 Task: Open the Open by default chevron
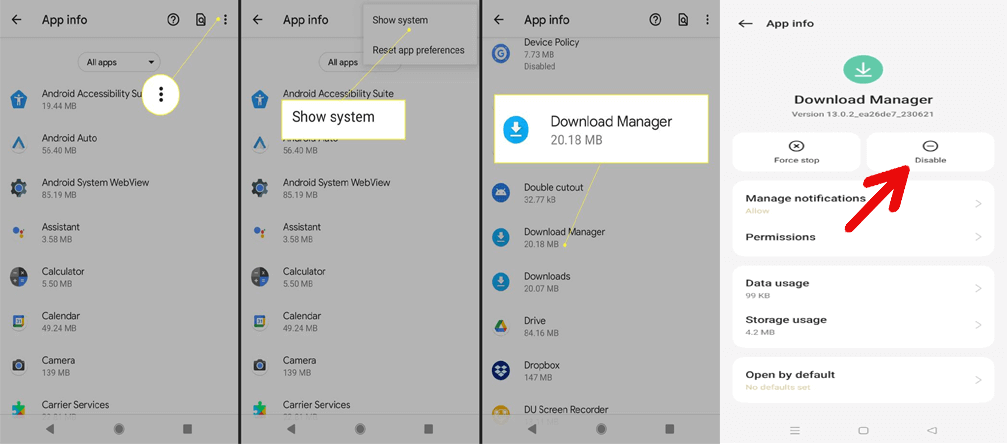[977, 380]
